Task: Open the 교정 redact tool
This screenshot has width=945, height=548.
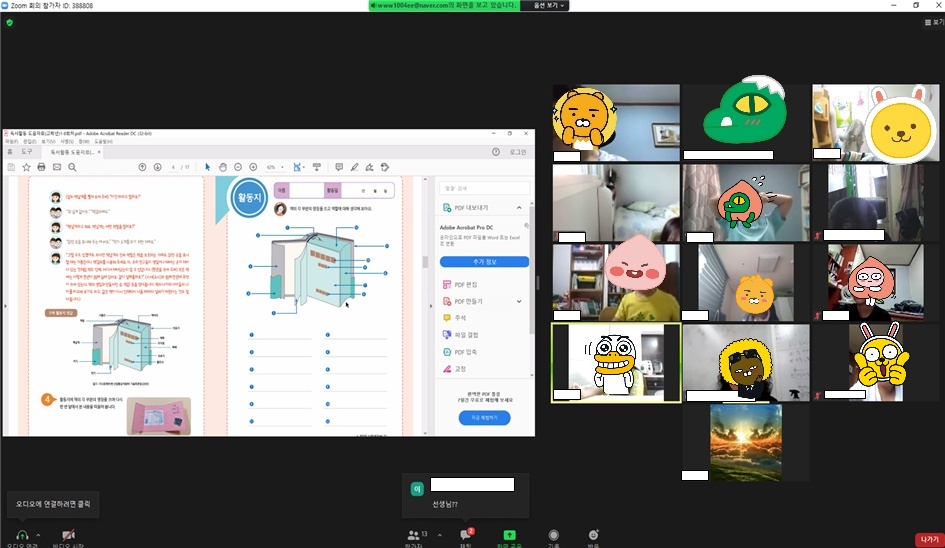Action: tap(455, 368)
